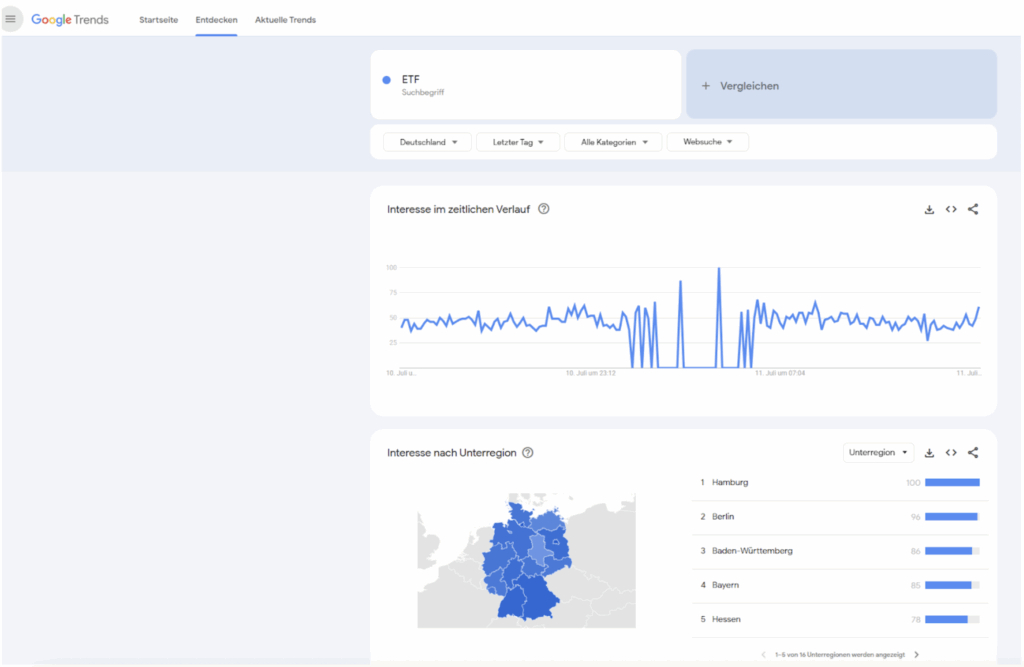This screenshot has height=667, width=1024.
Task: Share the Interesse im zeitlichen Verlauf chart
Action: (x=973, y=209)
